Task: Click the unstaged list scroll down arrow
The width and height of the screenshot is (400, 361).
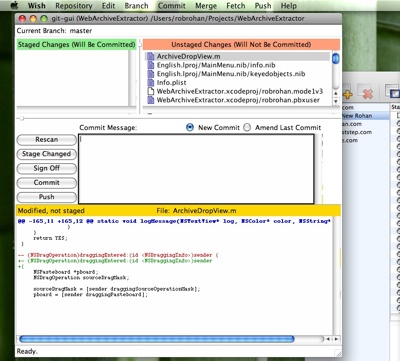Action: [336, 101]
